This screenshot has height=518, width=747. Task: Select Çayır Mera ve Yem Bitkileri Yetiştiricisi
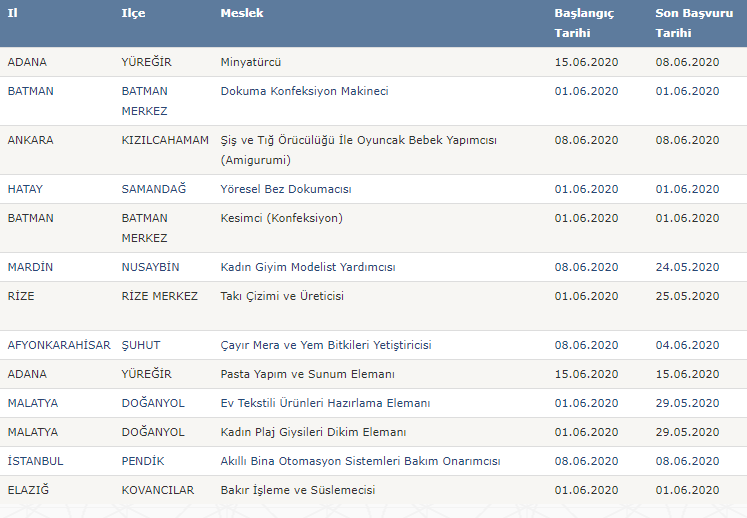(x=326, y=345)
